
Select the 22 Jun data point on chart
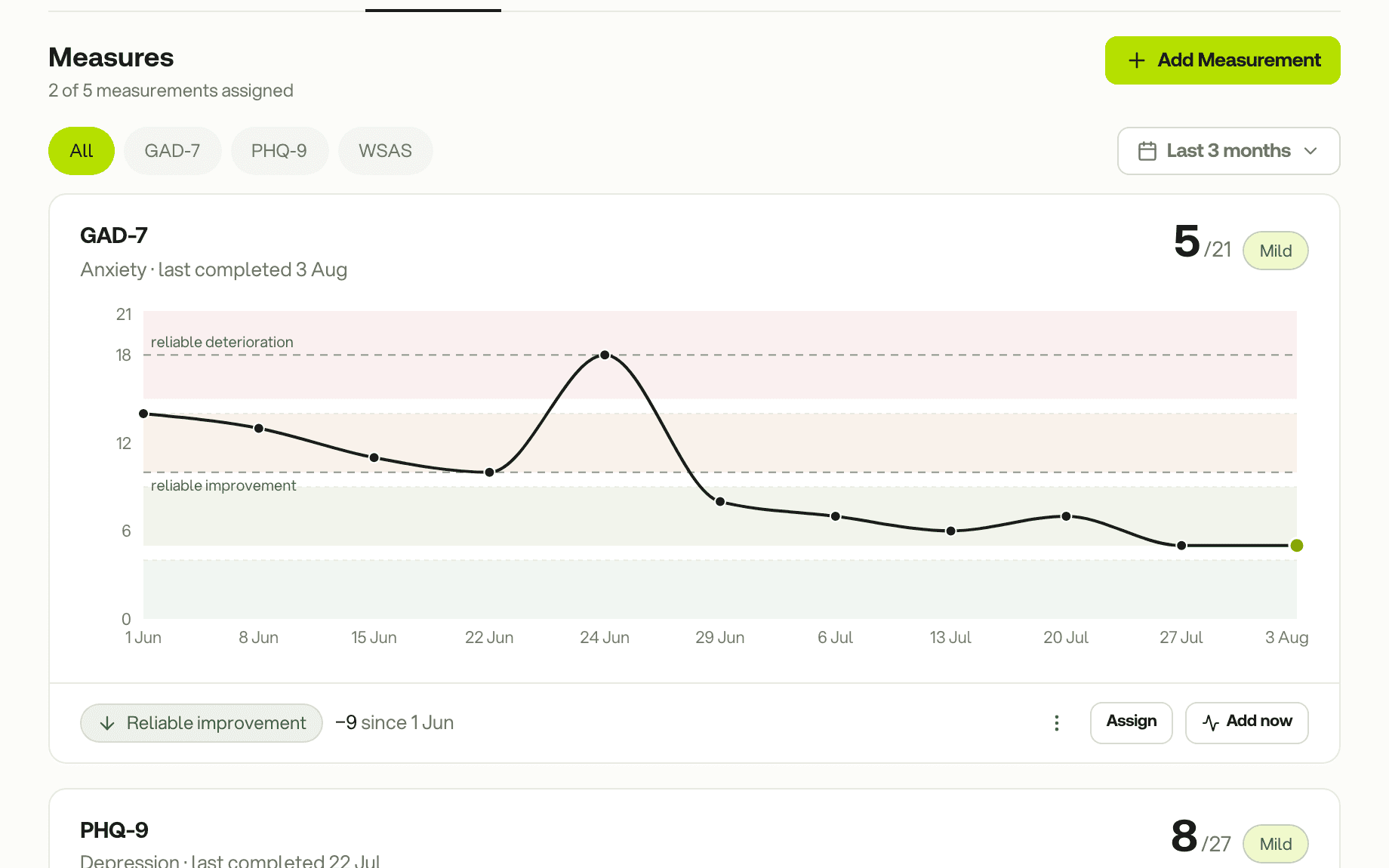click(x=490, y=472)
